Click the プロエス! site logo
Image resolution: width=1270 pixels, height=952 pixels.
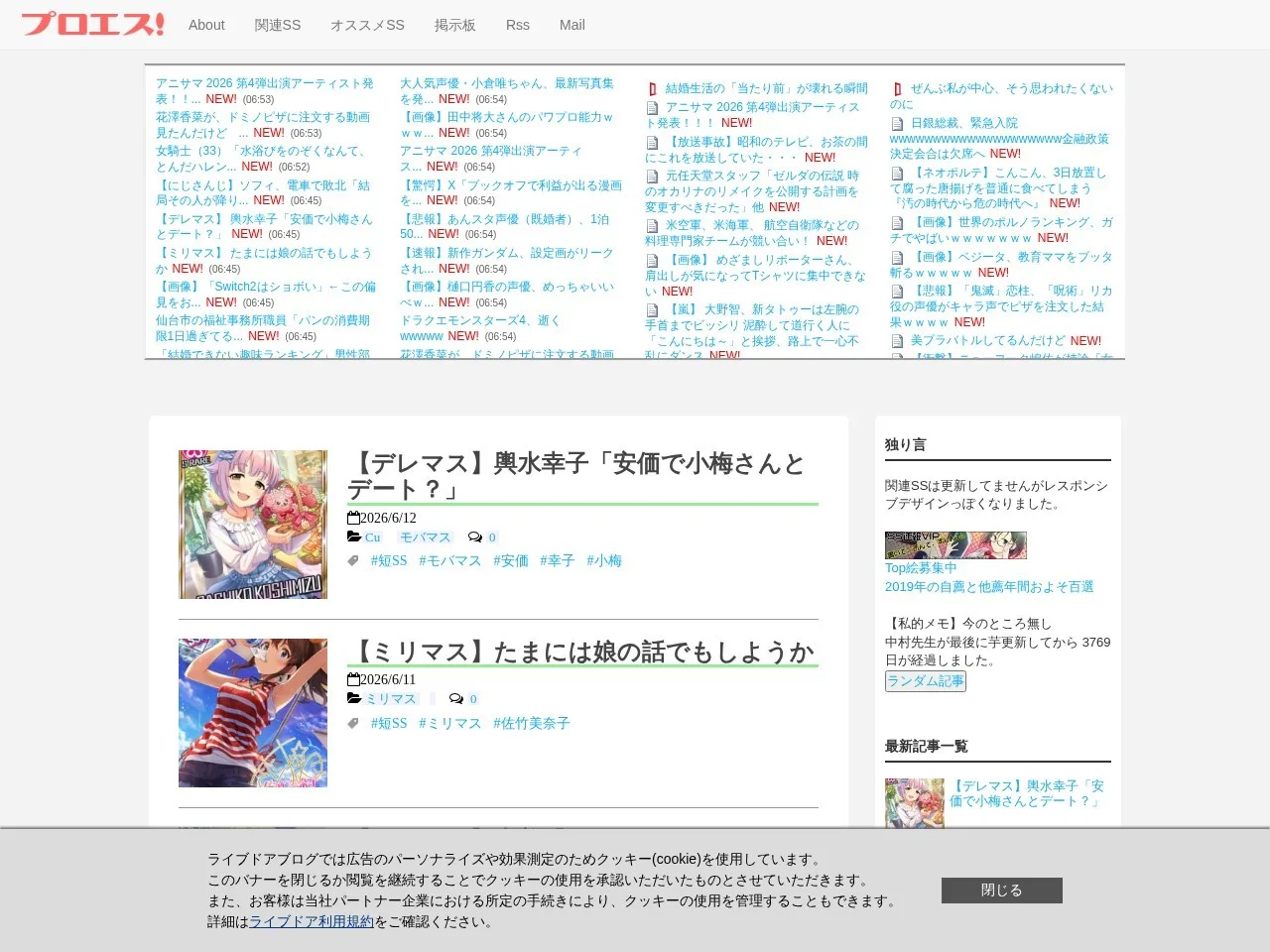click(x=92, y=24)
